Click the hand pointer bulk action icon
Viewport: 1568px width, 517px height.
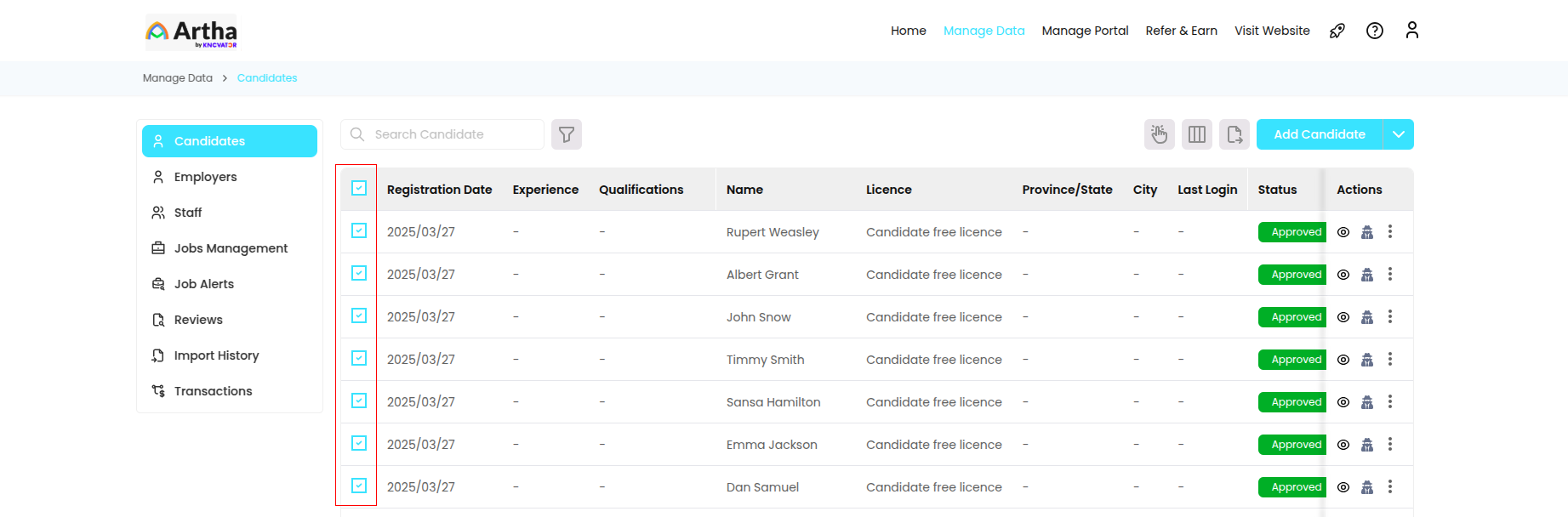point(1159,134)
